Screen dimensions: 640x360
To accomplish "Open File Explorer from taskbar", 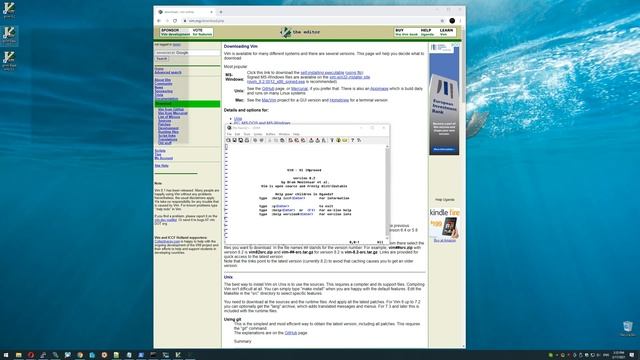I will 18,355.
